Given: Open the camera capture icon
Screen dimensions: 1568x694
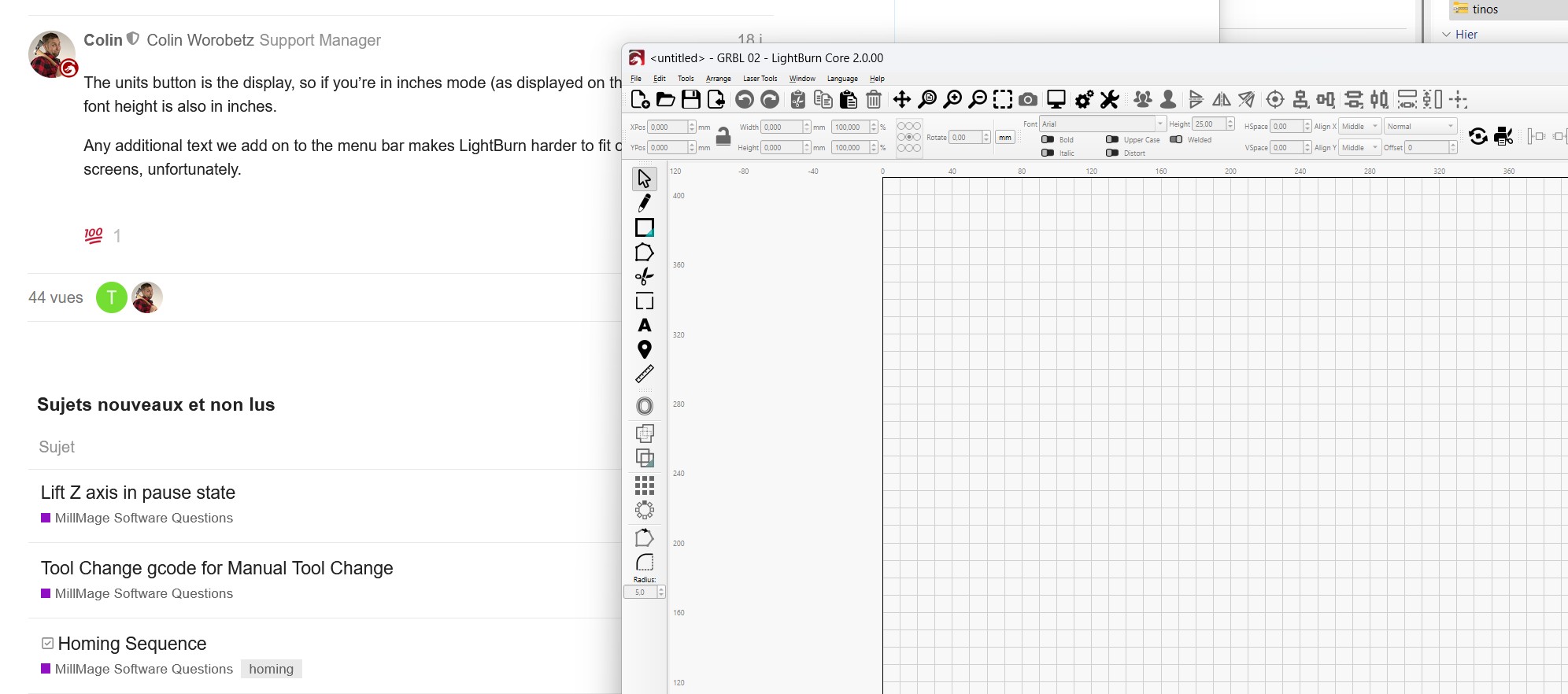Looking at the screenshot, I should [1028, 99].
